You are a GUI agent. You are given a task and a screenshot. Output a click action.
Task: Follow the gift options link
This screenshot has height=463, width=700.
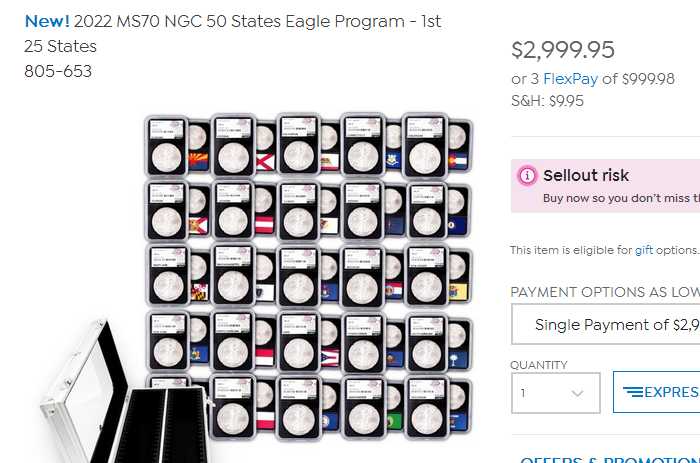643,250
